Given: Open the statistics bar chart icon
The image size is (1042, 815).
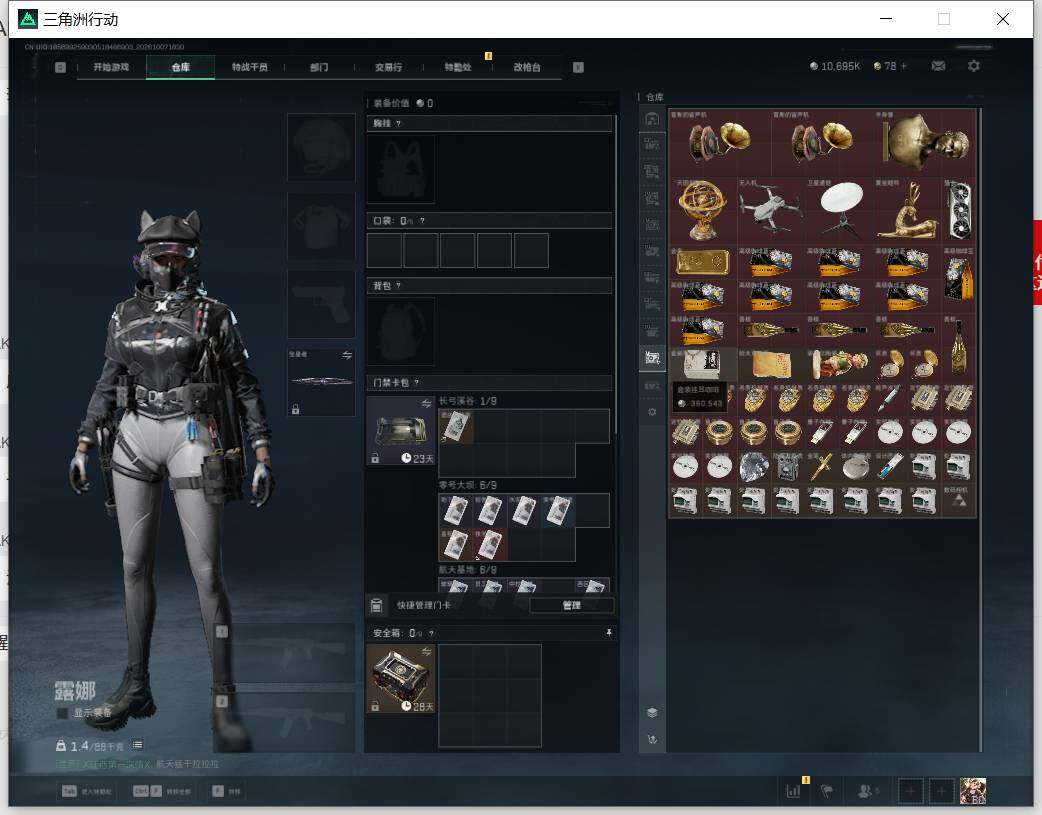Looking at the screenshot, I should pyautogui.click(x=793, y=791).
